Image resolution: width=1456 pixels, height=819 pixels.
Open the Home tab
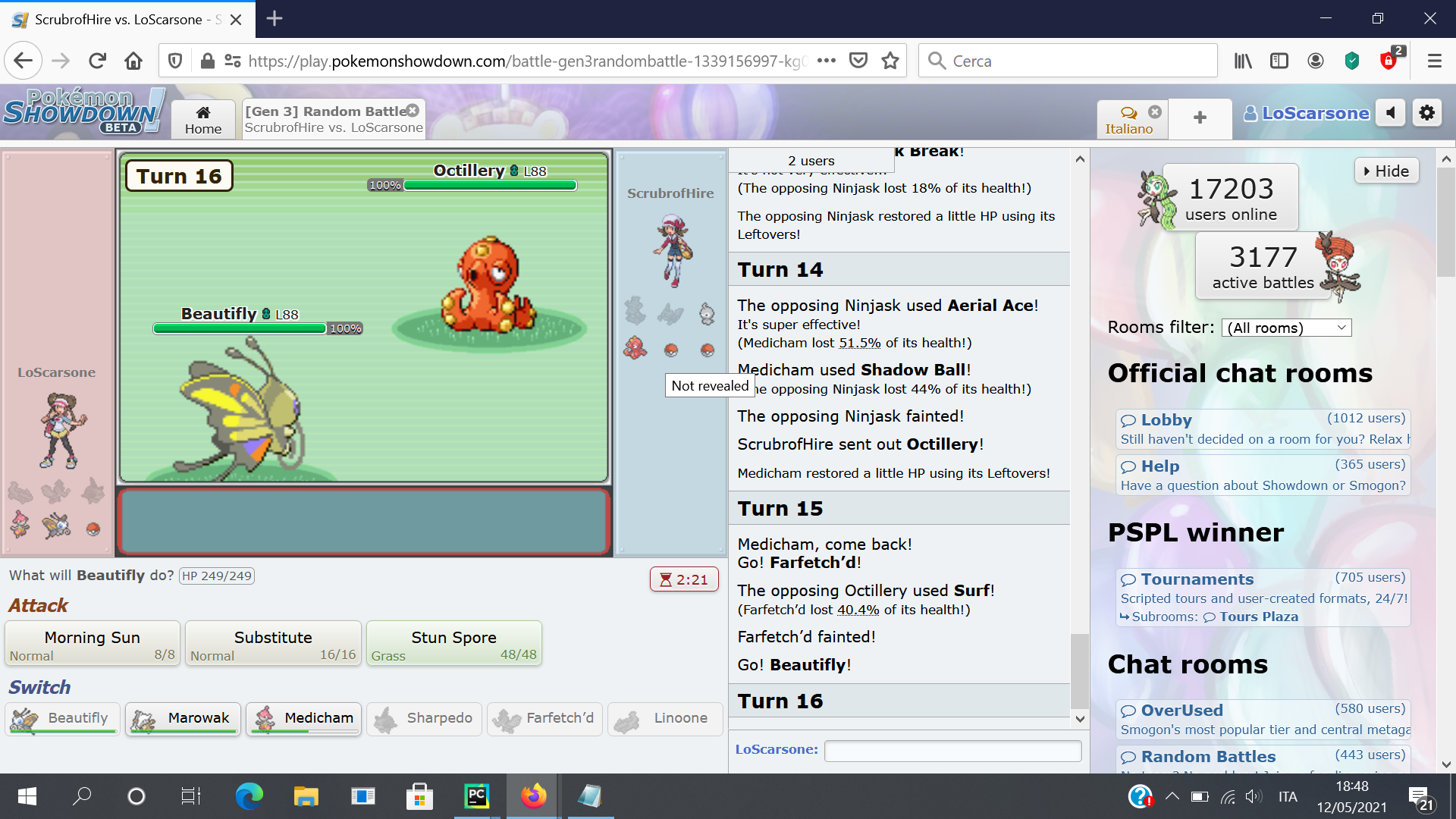point(203,120)
